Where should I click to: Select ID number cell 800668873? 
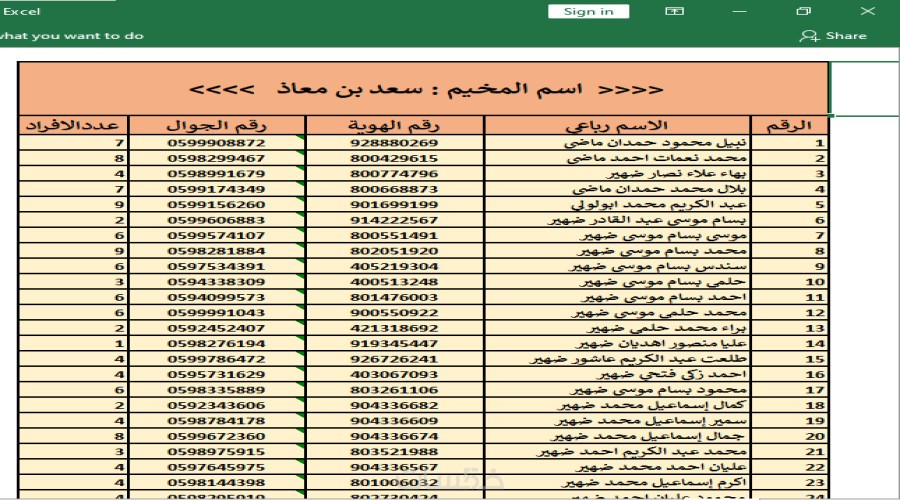tap(394, 189)
